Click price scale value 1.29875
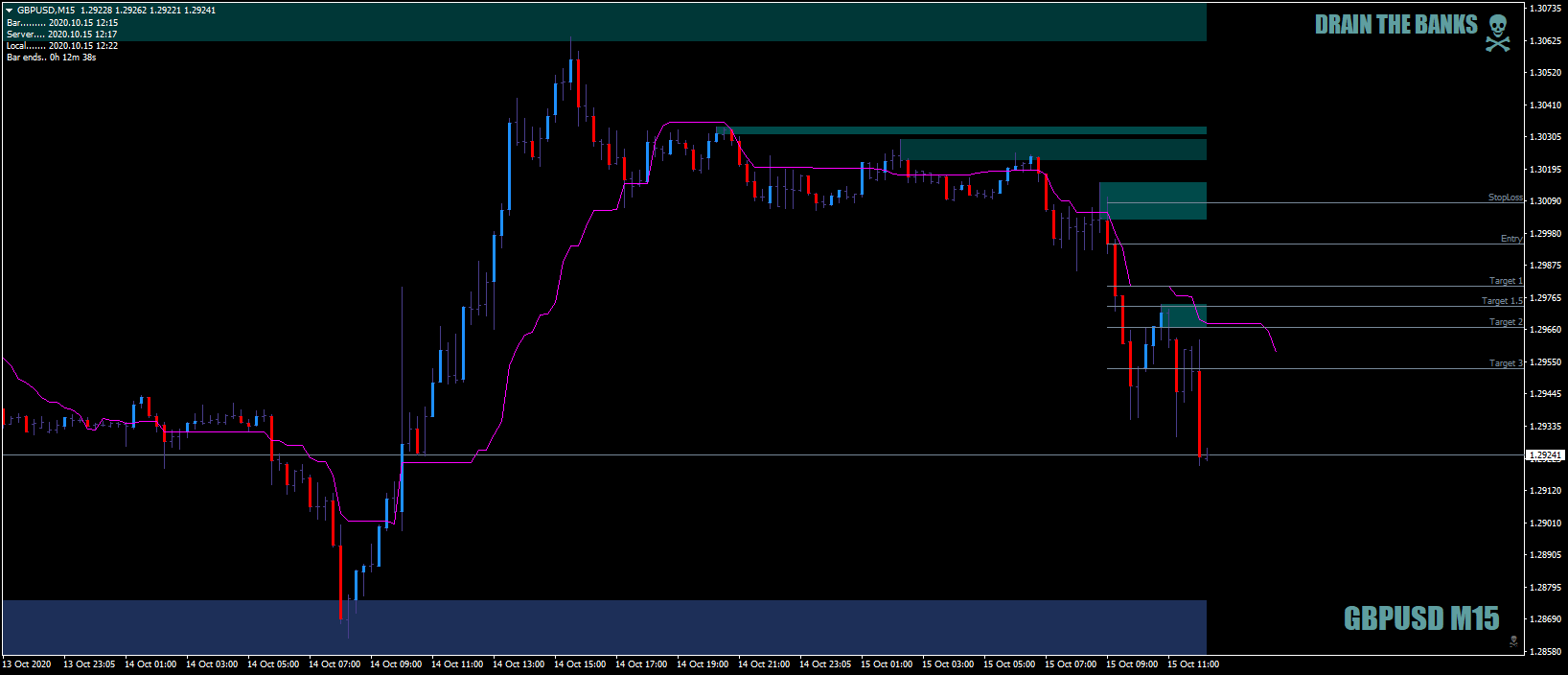 point(1545,266)
